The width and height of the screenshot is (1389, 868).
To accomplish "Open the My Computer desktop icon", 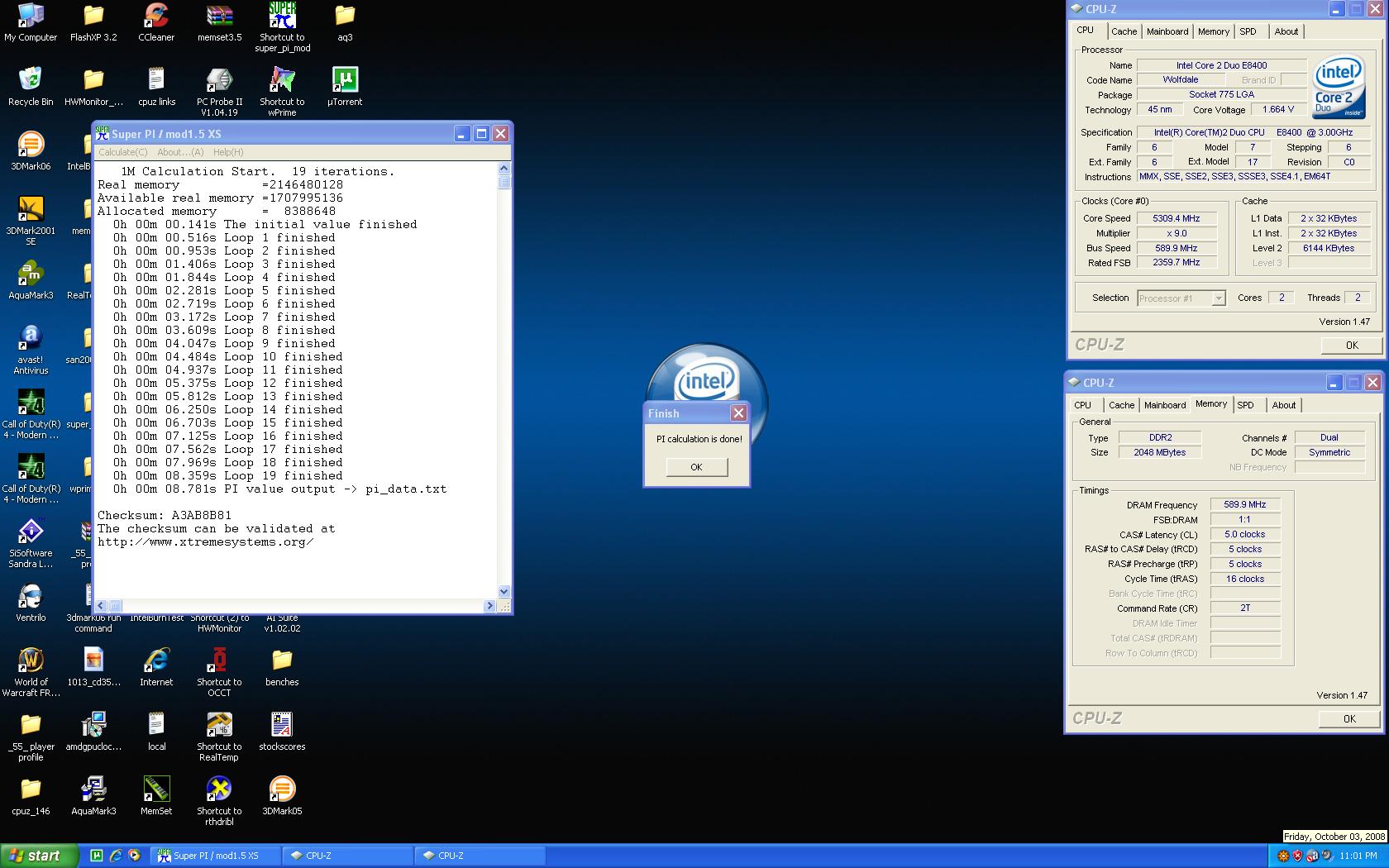I will [31, 22].
